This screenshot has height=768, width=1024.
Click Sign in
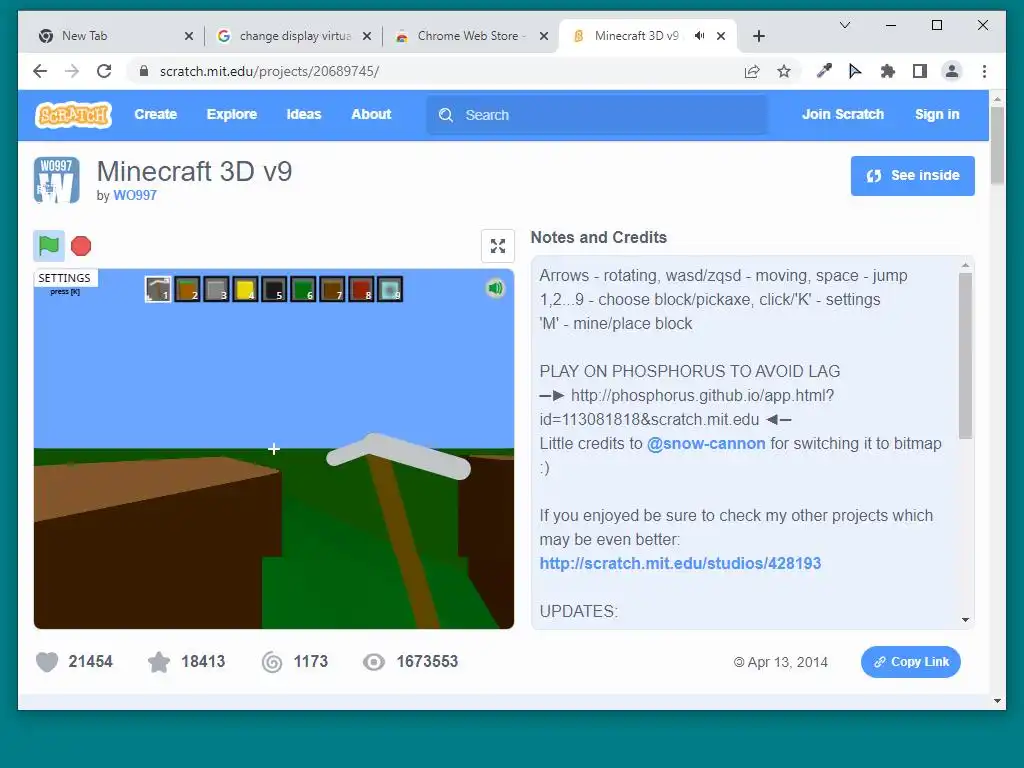tap(937, 114)
